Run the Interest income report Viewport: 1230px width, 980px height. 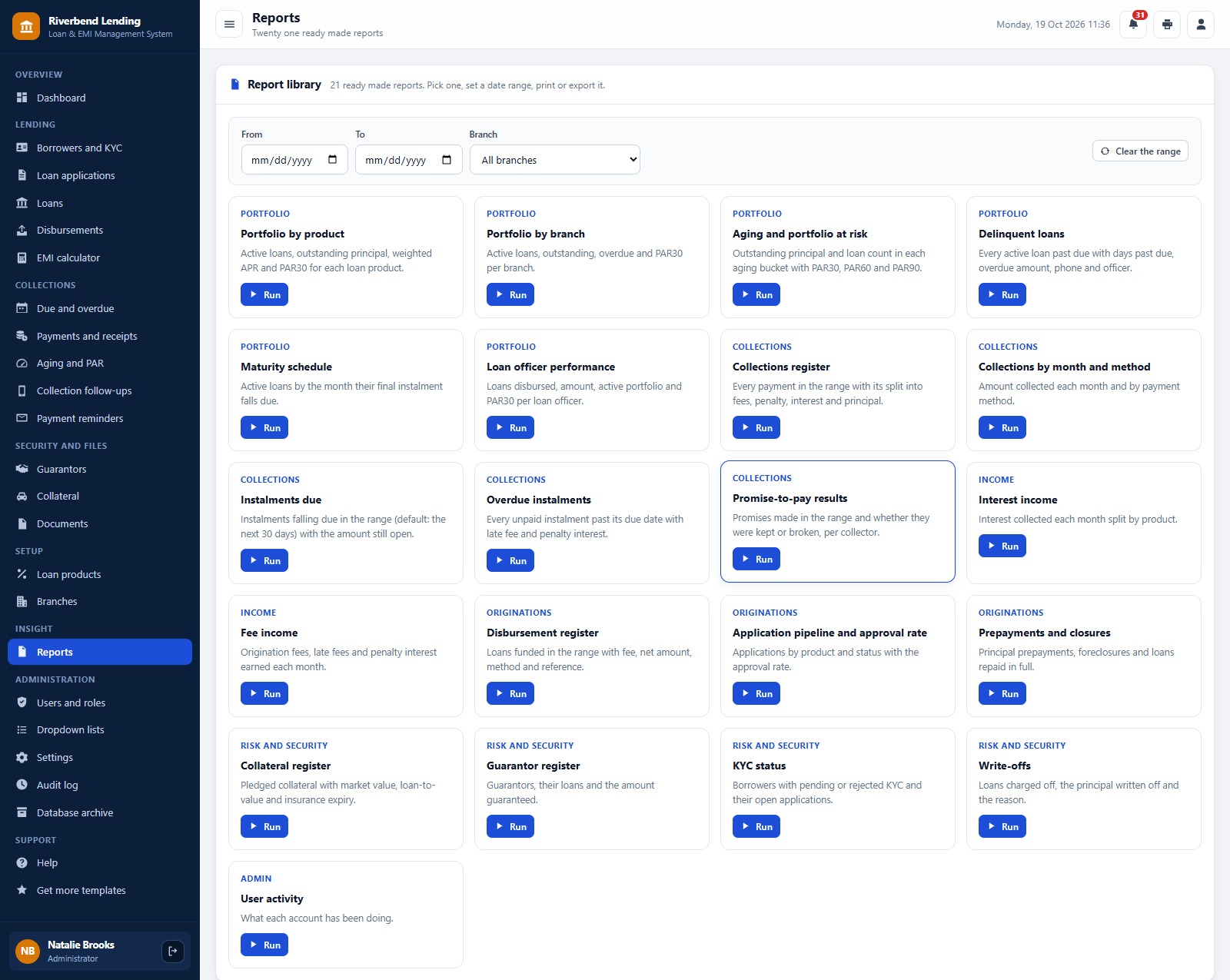[1002, 546]
